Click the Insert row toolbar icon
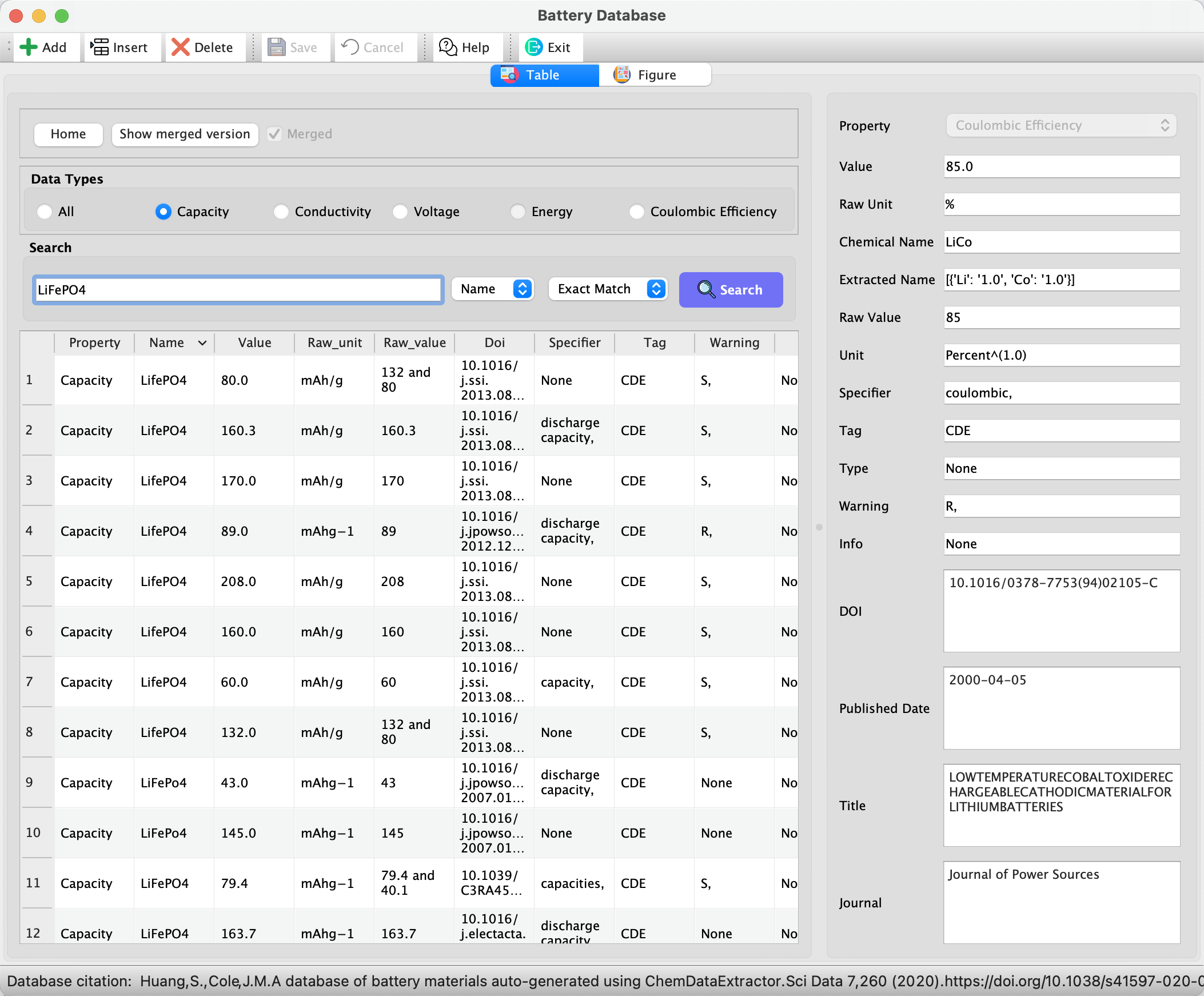Screen dimensions: 1204x996 click(x=99, y=47)
